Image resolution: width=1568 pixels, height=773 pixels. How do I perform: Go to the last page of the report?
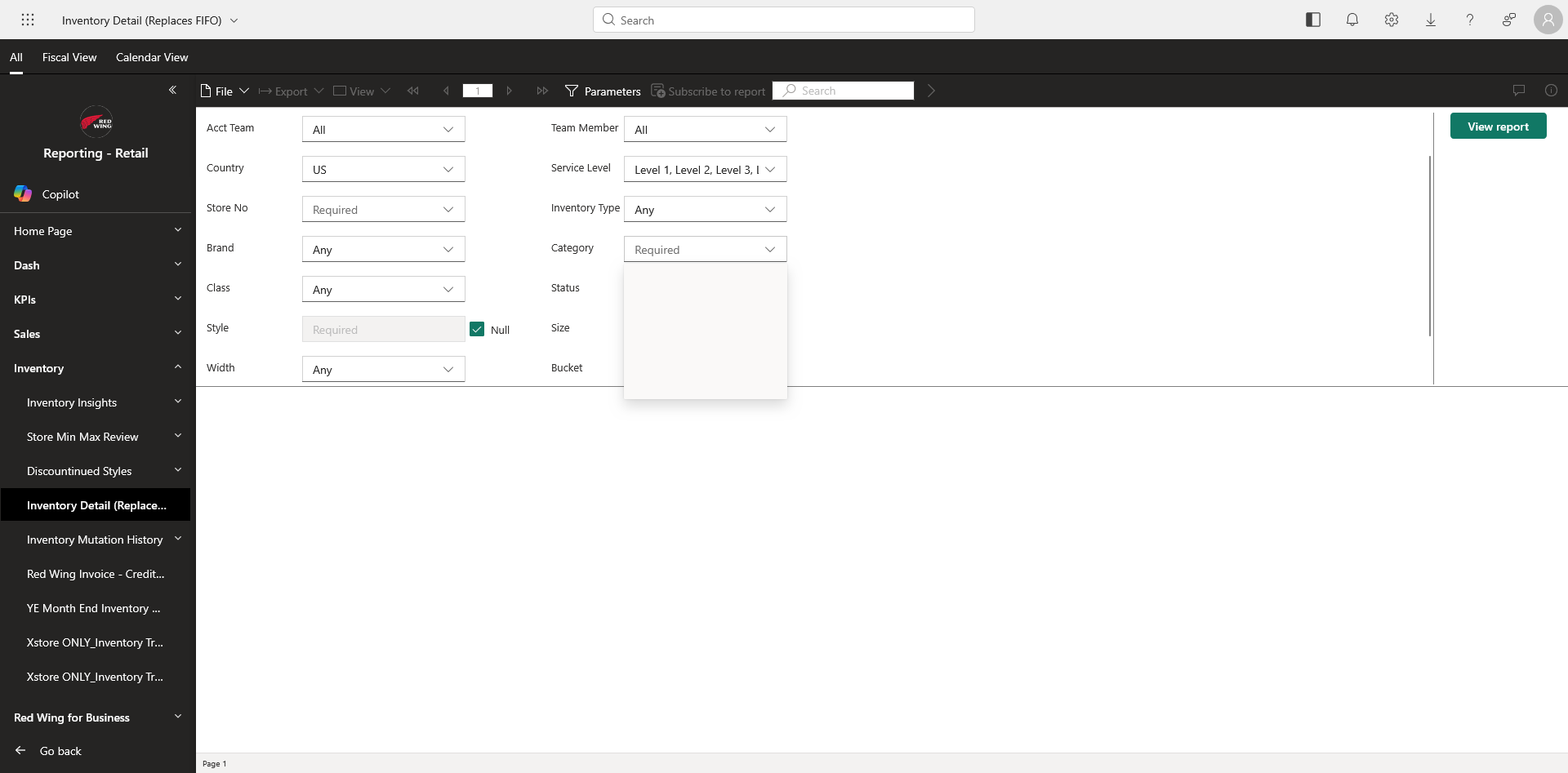[542, 91]
